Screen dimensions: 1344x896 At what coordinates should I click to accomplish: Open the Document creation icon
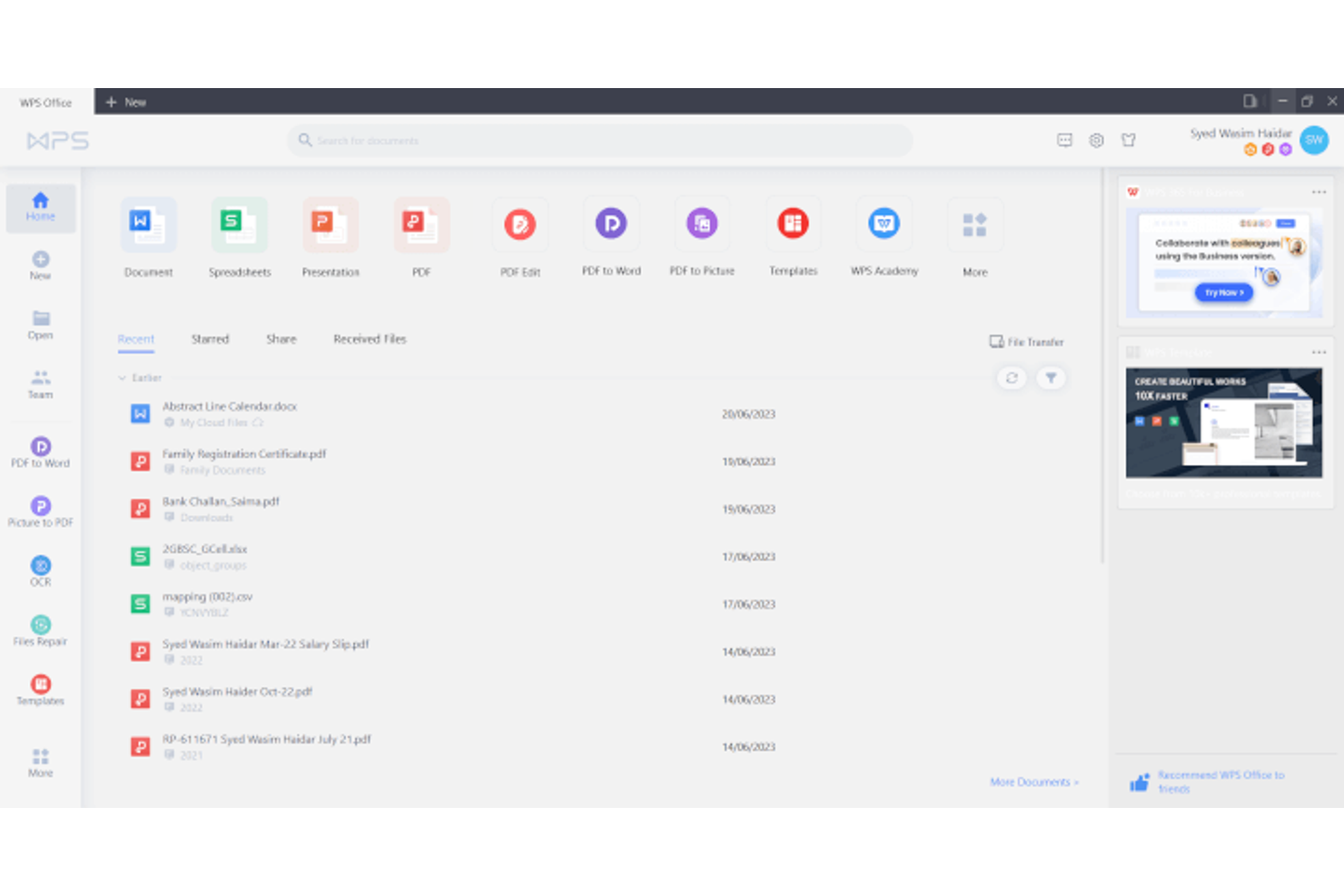click(x=148, y=224)
